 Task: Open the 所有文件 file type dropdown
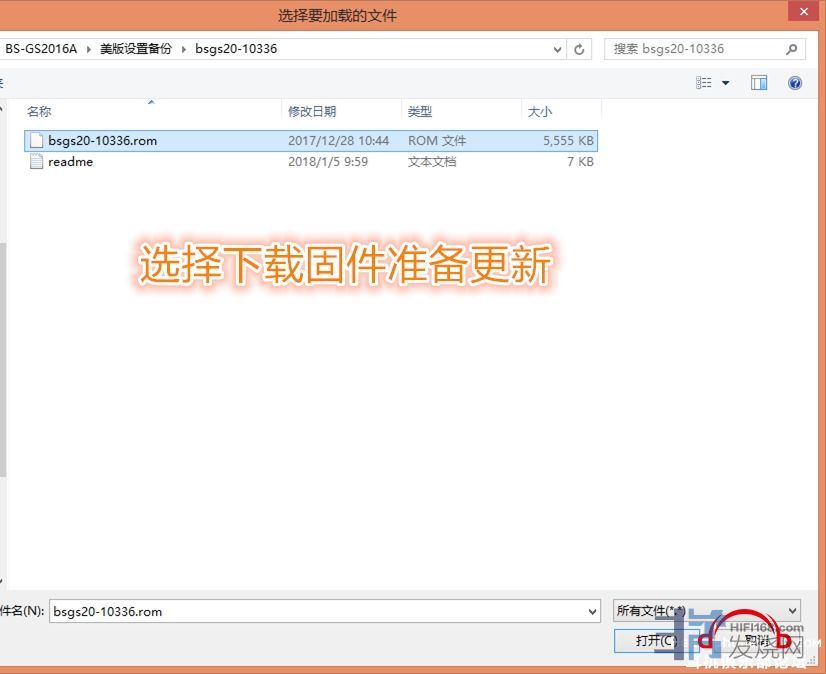(x=706, y=610)
